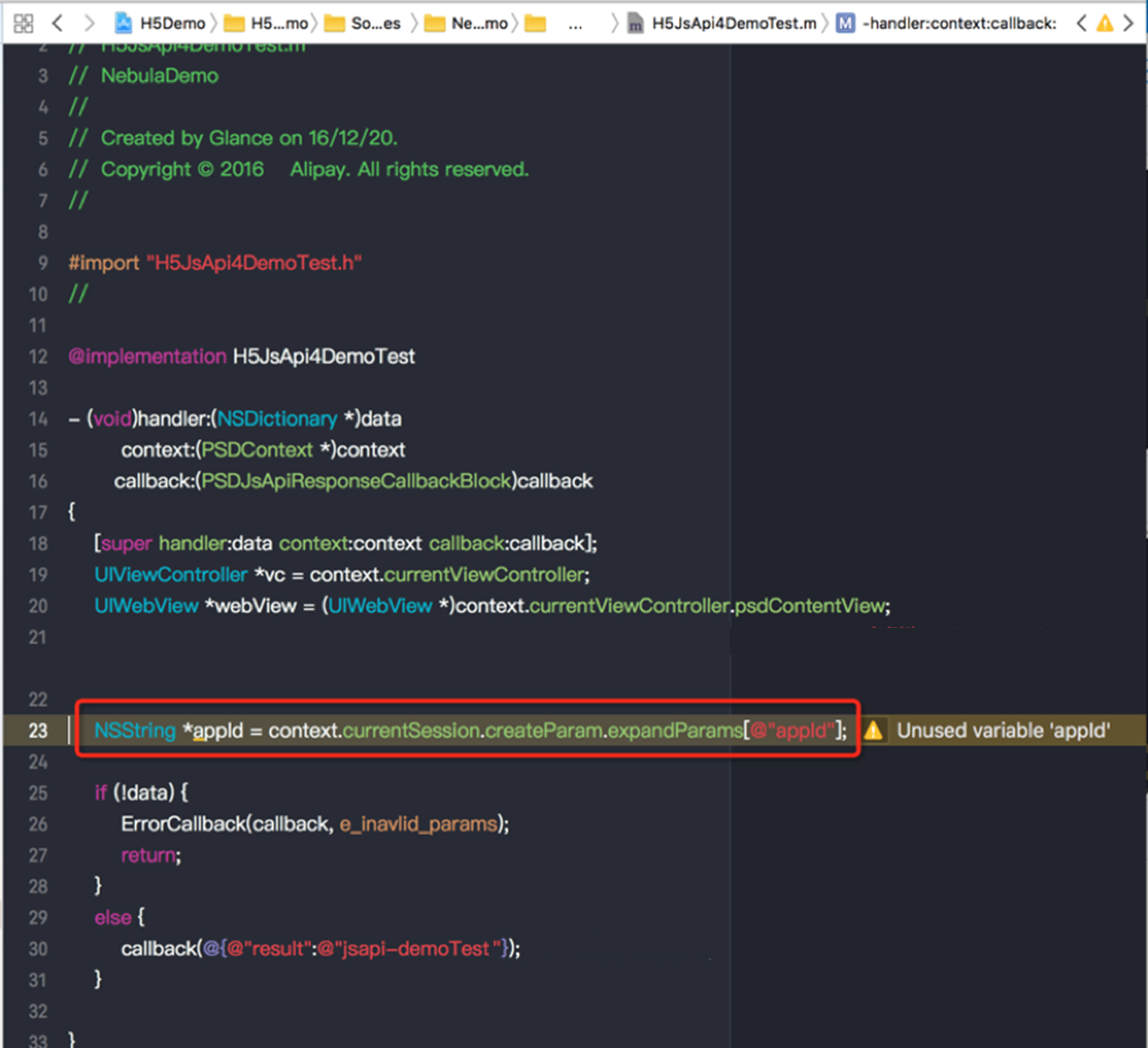Go forward in jump bar history

pos(89,22)
